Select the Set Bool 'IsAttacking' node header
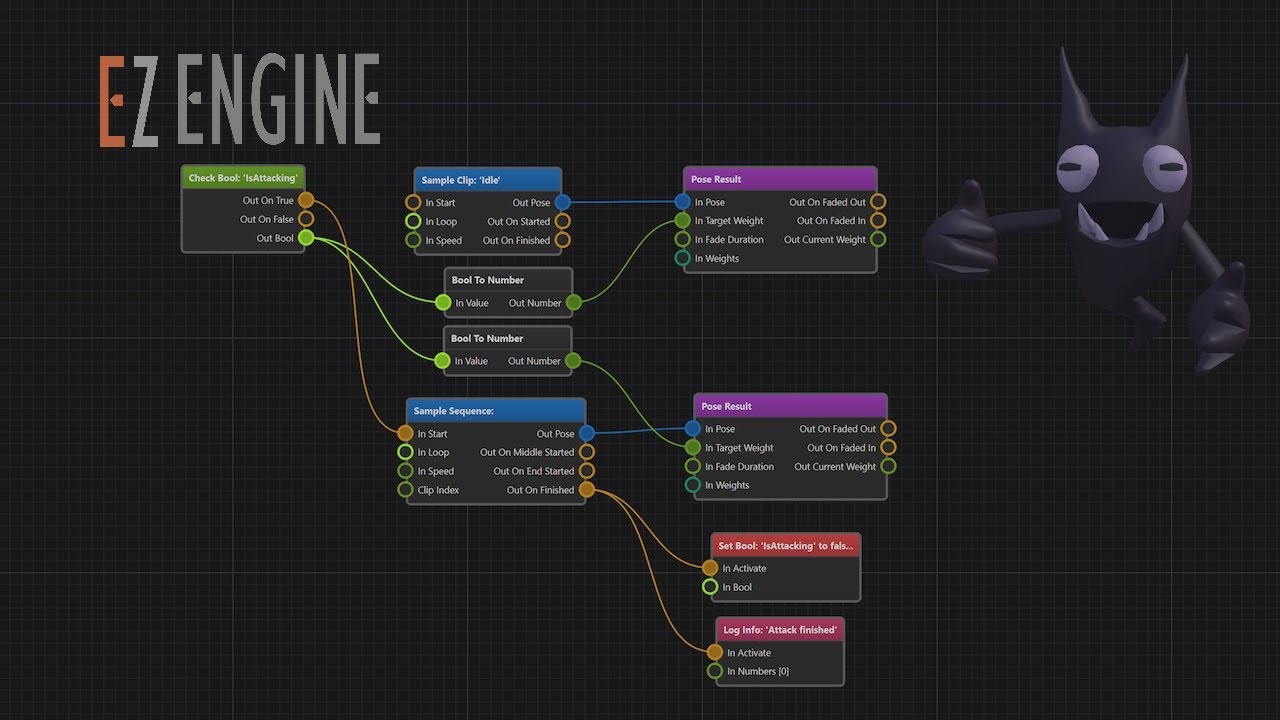This screenshot has height=720, width=1280. pyautogui.click(x=785, y=546)
